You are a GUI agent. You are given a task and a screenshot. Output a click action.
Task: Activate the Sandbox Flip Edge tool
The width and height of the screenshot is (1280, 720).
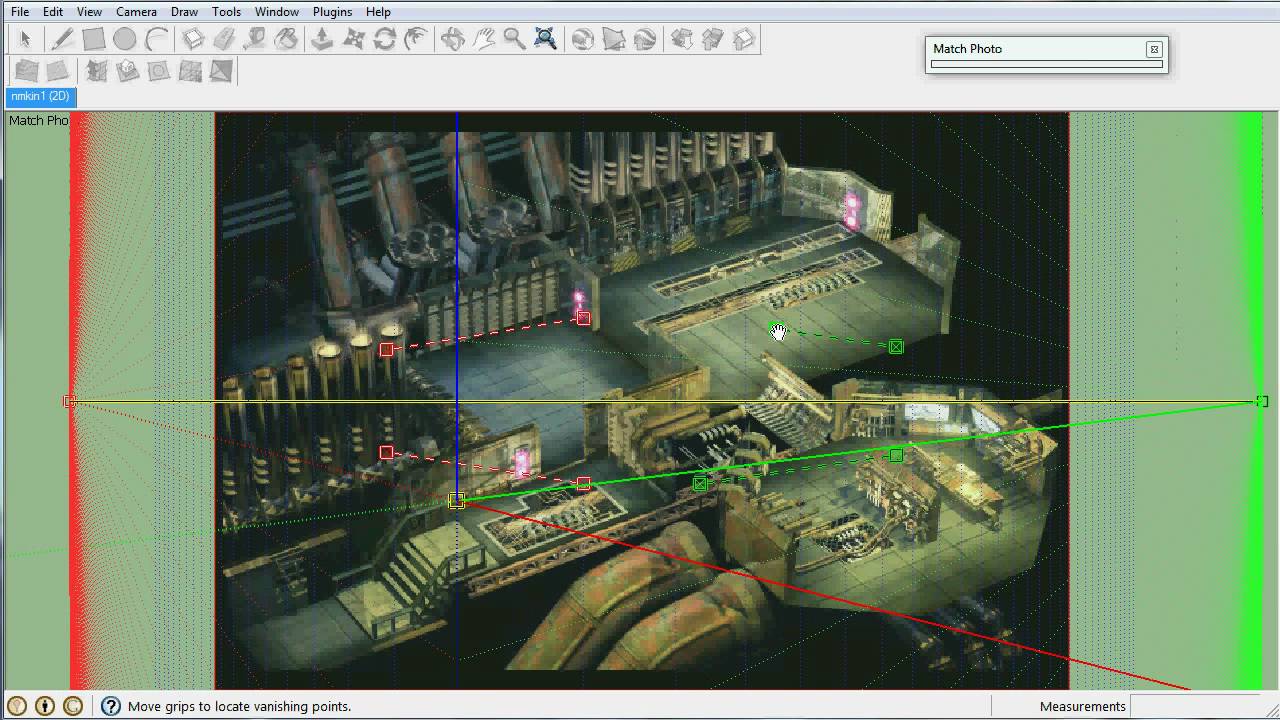click(220, 71)
